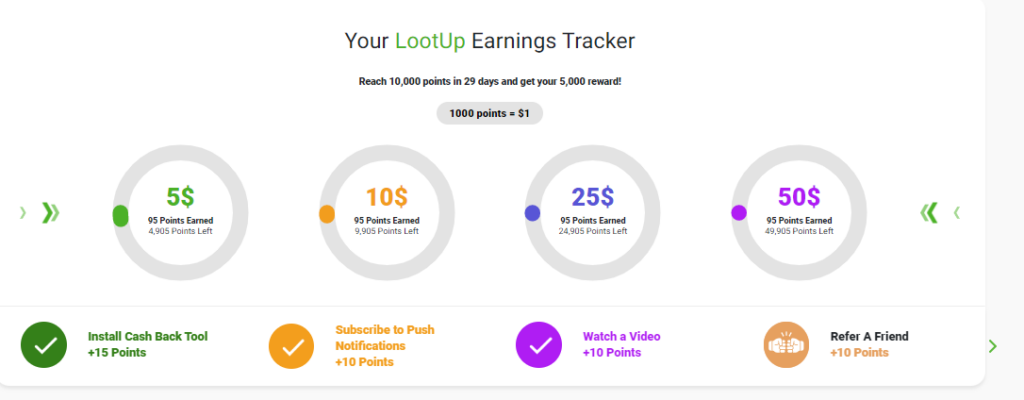Screen dimensions: 1024x400
Task: Click the 1000 points = $1 pill
Action: click(x=490, y=113)
